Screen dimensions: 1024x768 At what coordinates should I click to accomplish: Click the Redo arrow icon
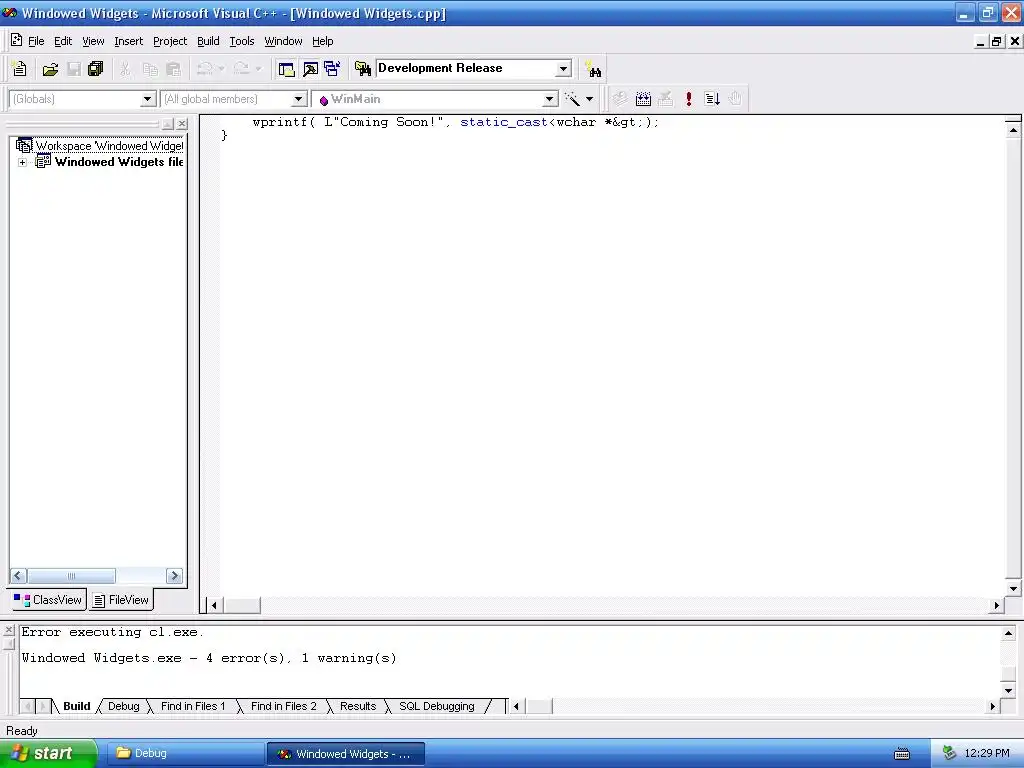click(x=242, y=69)
